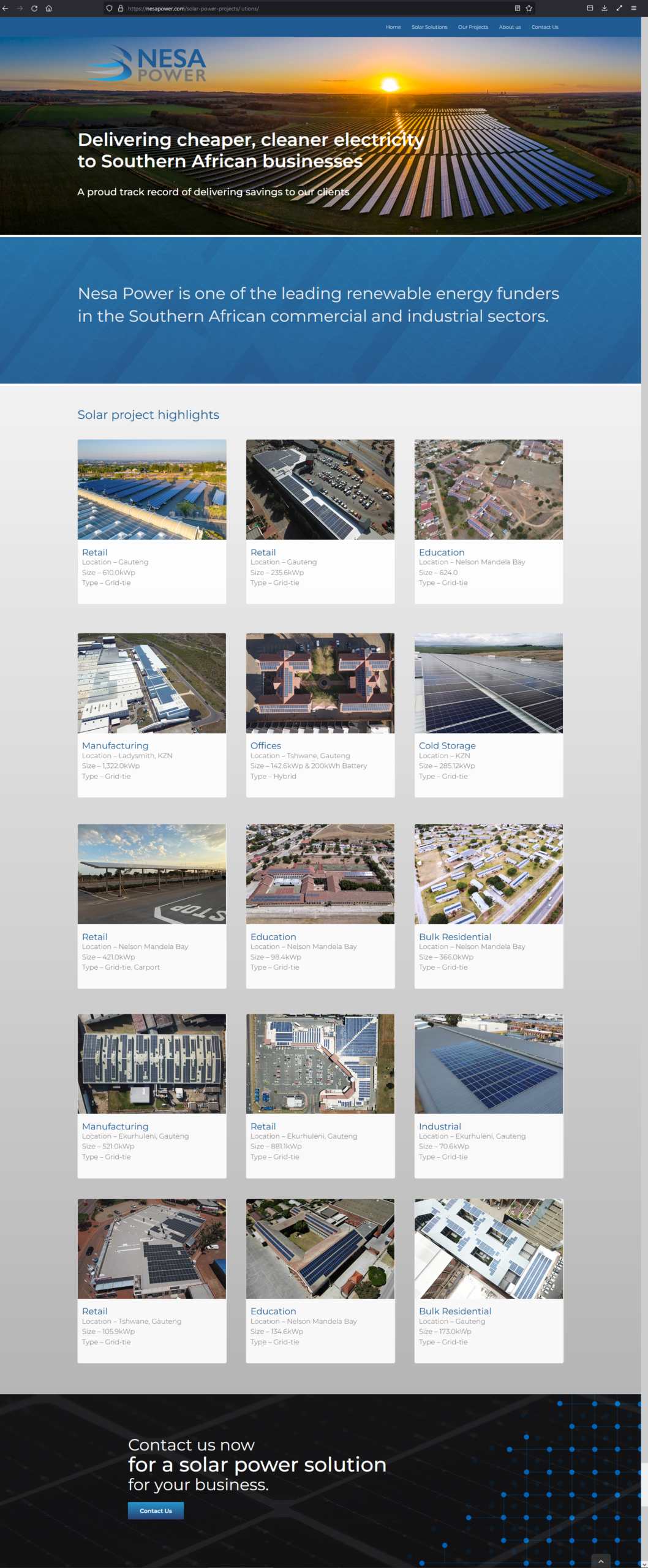648x1568 pixels.
Task: Open the Manufacturing Ladysmith project photo
Action: pos(152,683)
